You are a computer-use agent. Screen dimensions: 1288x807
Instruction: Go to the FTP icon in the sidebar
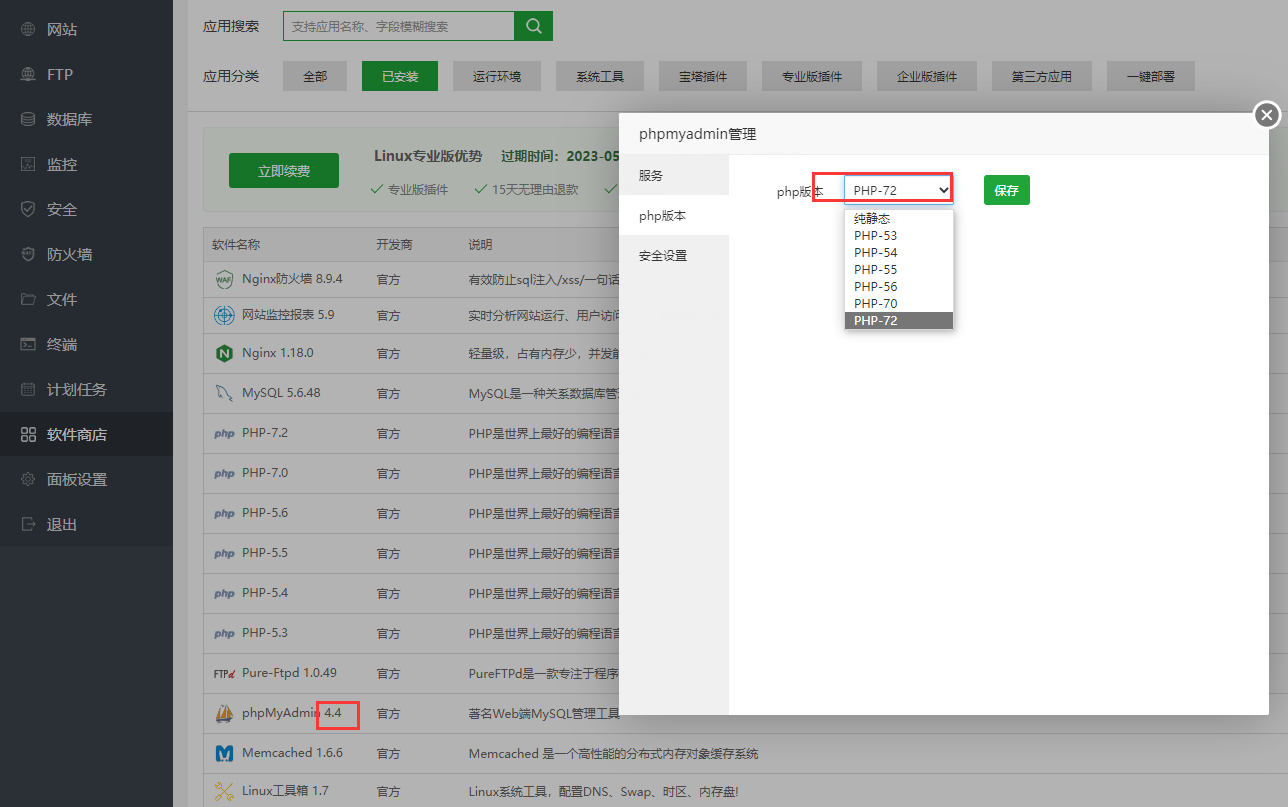click(x=28, y=75)
